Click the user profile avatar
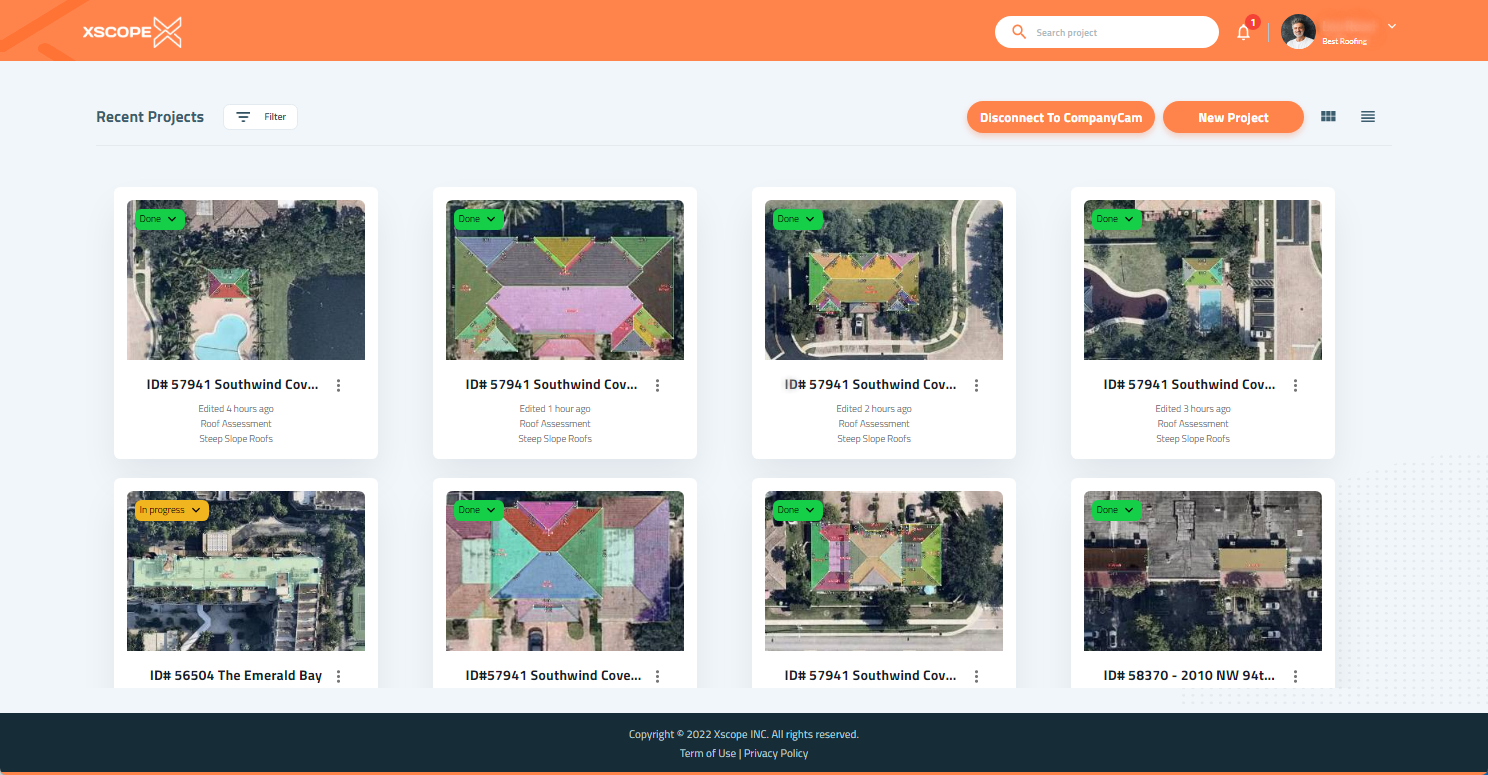Viewport: 1488px width, 775px height. [1298, 32]
